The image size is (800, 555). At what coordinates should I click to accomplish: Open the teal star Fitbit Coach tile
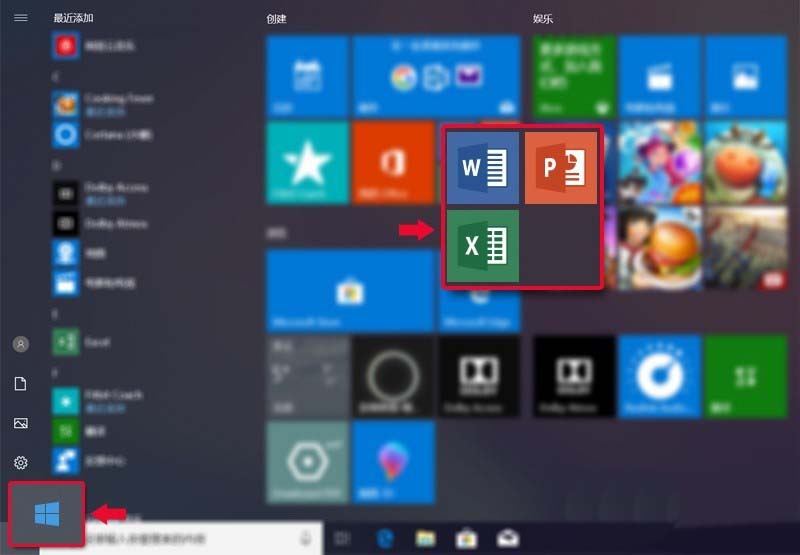click(307, 163)
